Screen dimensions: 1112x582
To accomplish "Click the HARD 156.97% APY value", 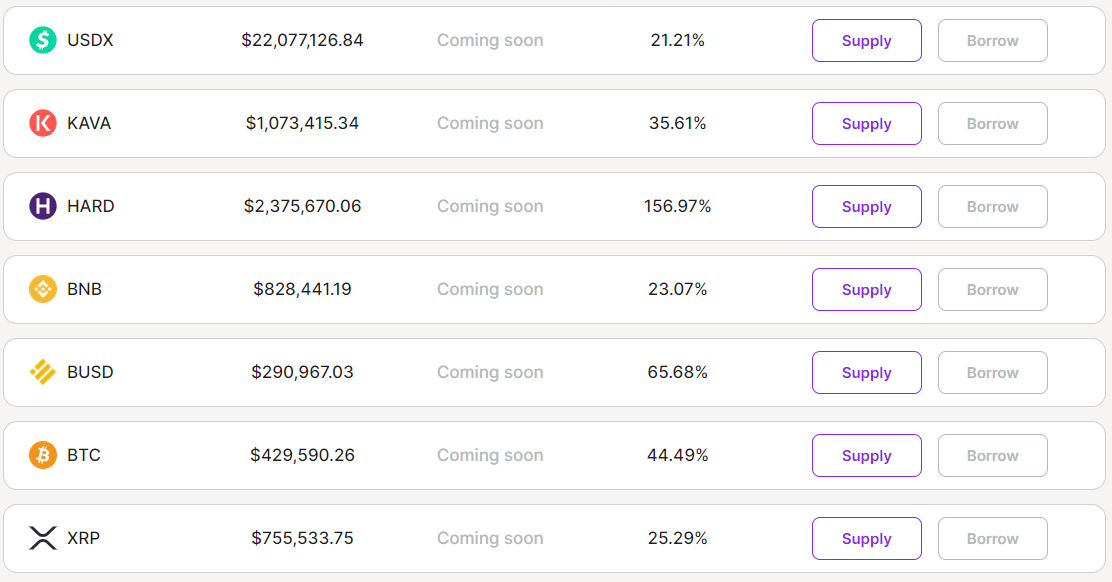I will (x=677, y=206).
